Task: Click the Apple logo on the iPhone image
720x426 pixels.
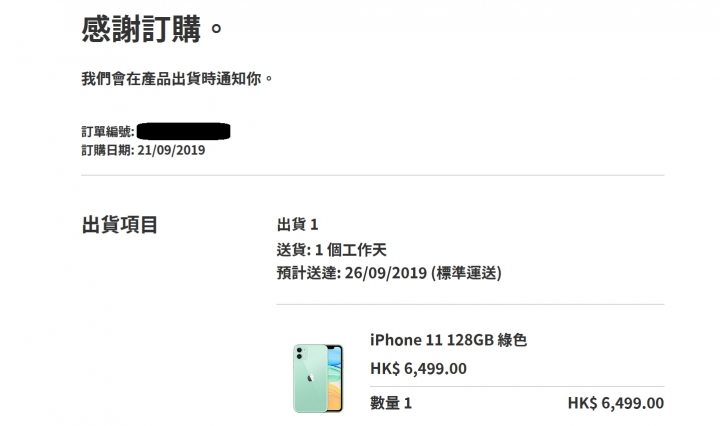Action: (x=310, y=378)
